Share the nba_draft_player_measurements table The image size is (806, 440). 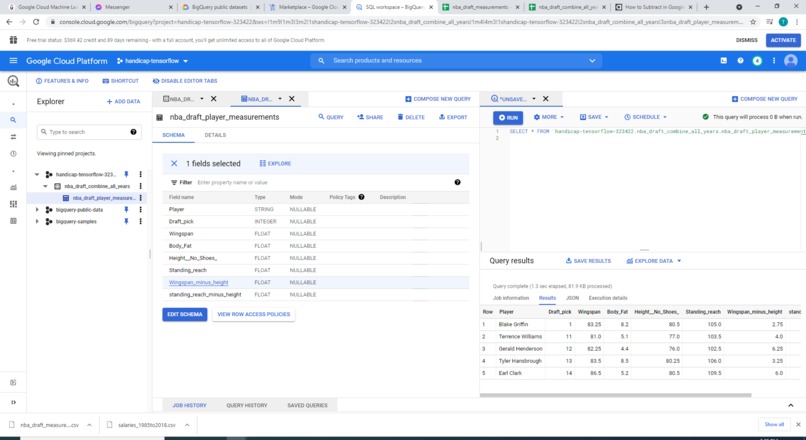(x=370, y=117)
